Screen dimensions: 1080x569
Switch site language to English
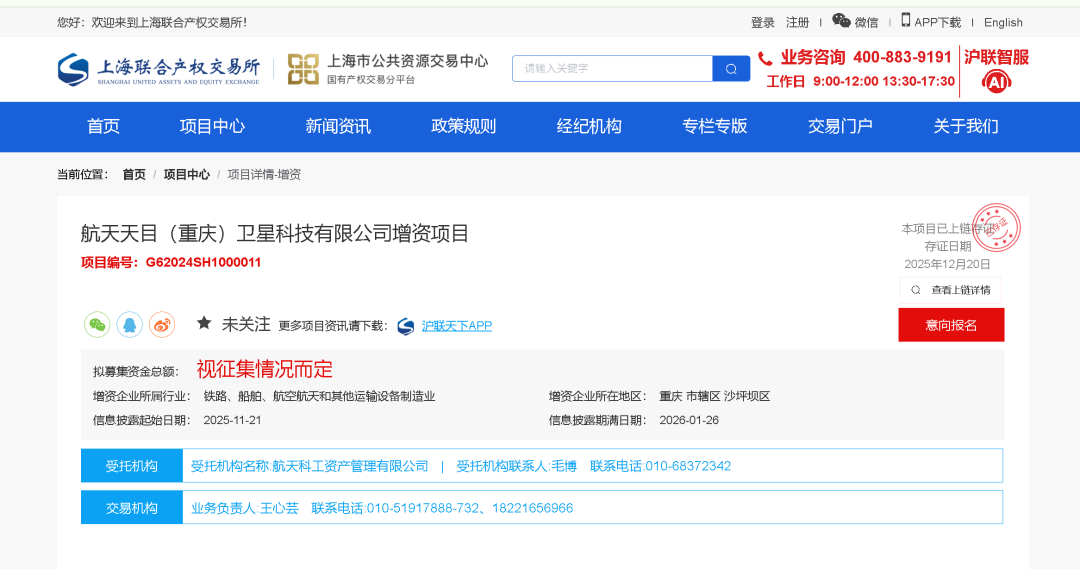point(1003,22)
